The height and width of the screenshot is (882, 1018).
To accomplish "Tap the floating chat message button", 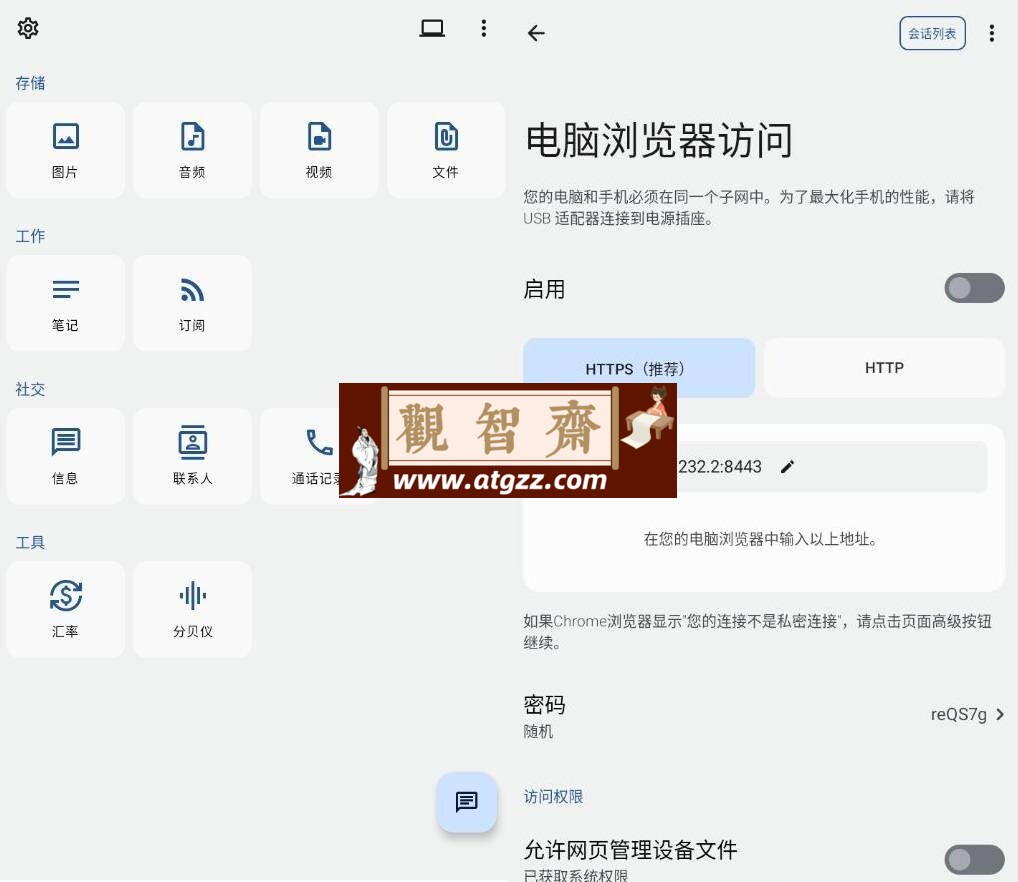I will click(467, 802).
